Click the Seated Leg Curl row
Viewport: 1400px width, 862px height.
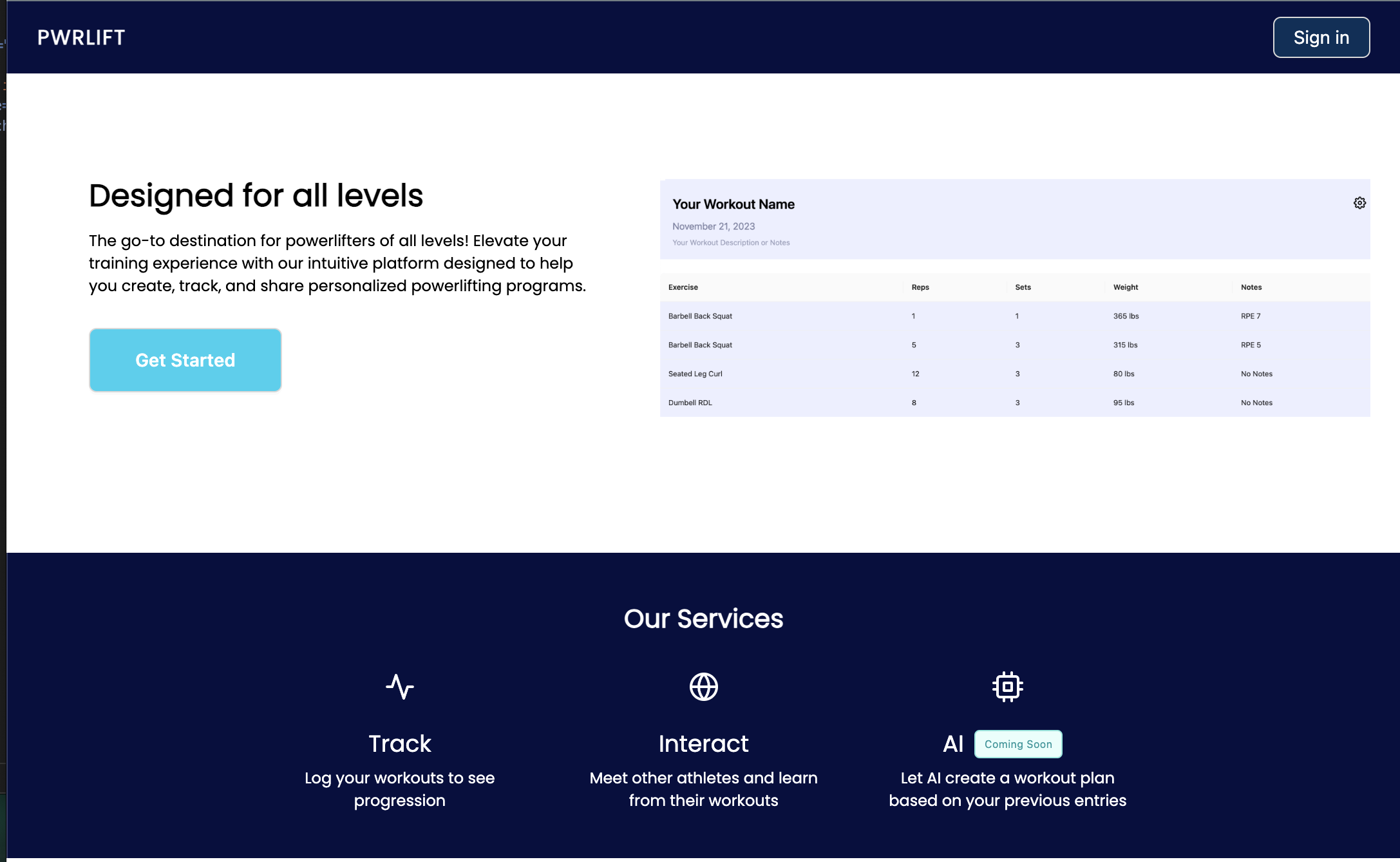pyautogui.click(x=695, y=374)
